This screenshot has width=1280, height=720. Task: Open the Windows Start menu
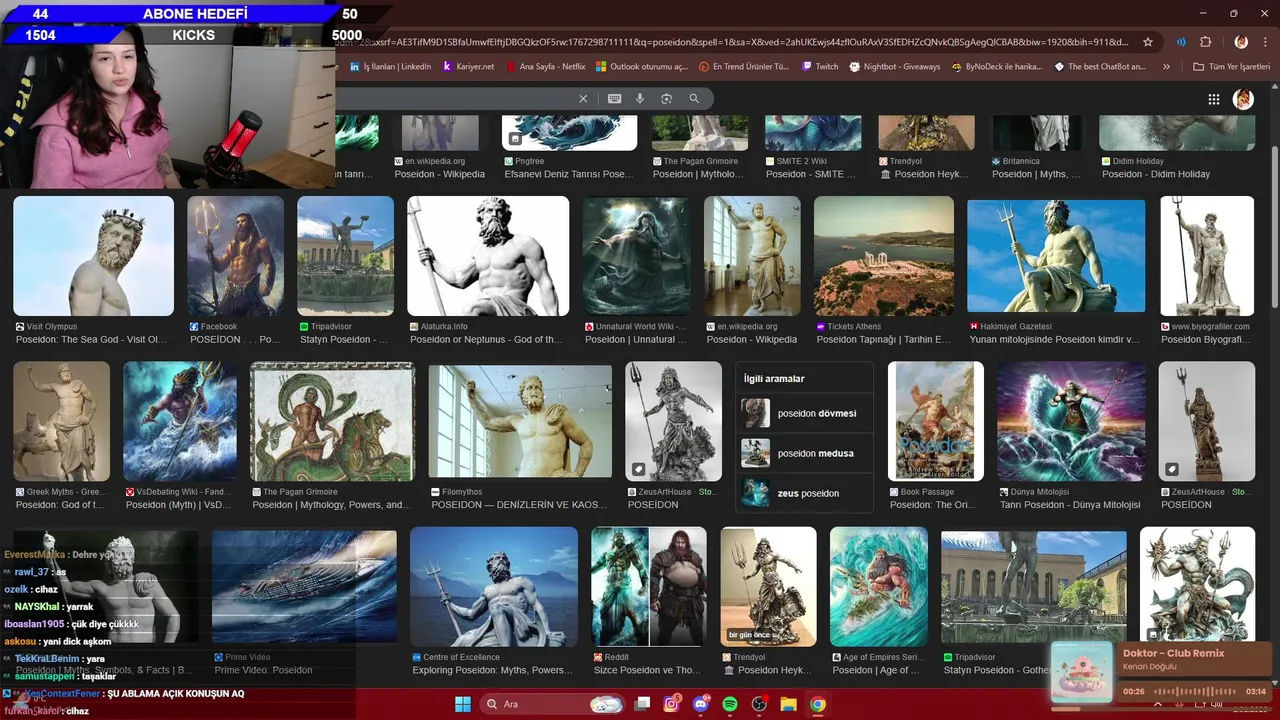click(x=463, y=704)
